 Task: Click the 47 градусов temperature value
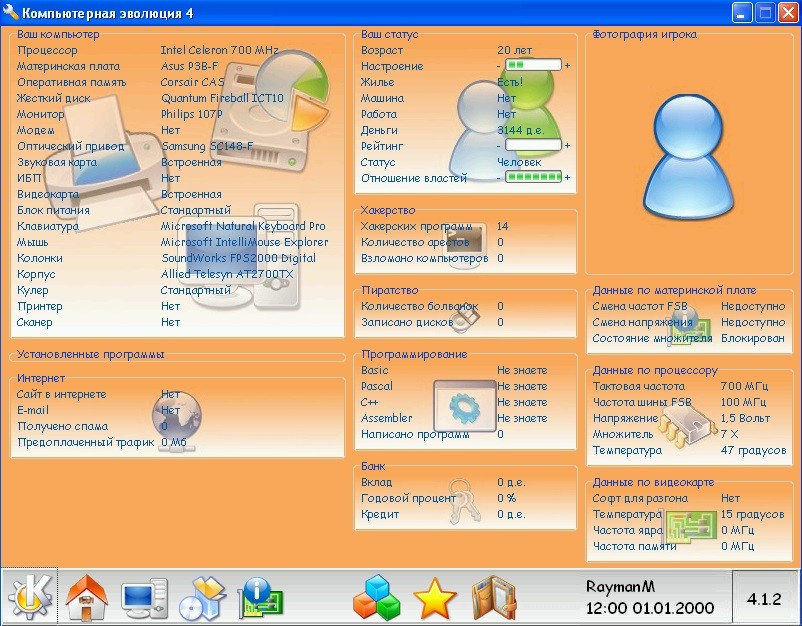click(x=753, y=450)
